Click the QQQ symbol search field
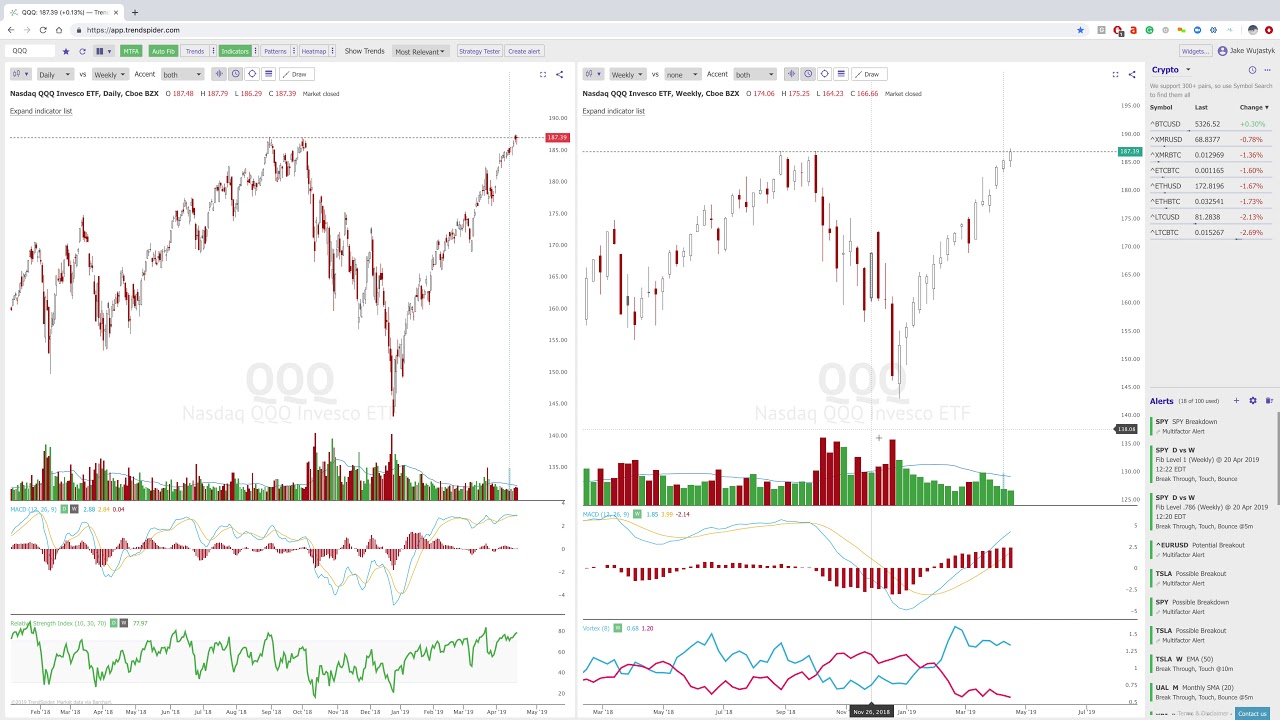1280x720 pixels. (32, 51)
